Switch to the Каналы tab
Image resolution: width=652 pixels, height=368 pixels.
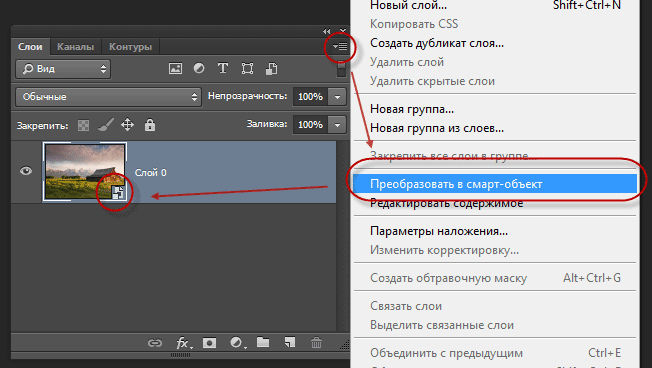(x=75, y=47)
